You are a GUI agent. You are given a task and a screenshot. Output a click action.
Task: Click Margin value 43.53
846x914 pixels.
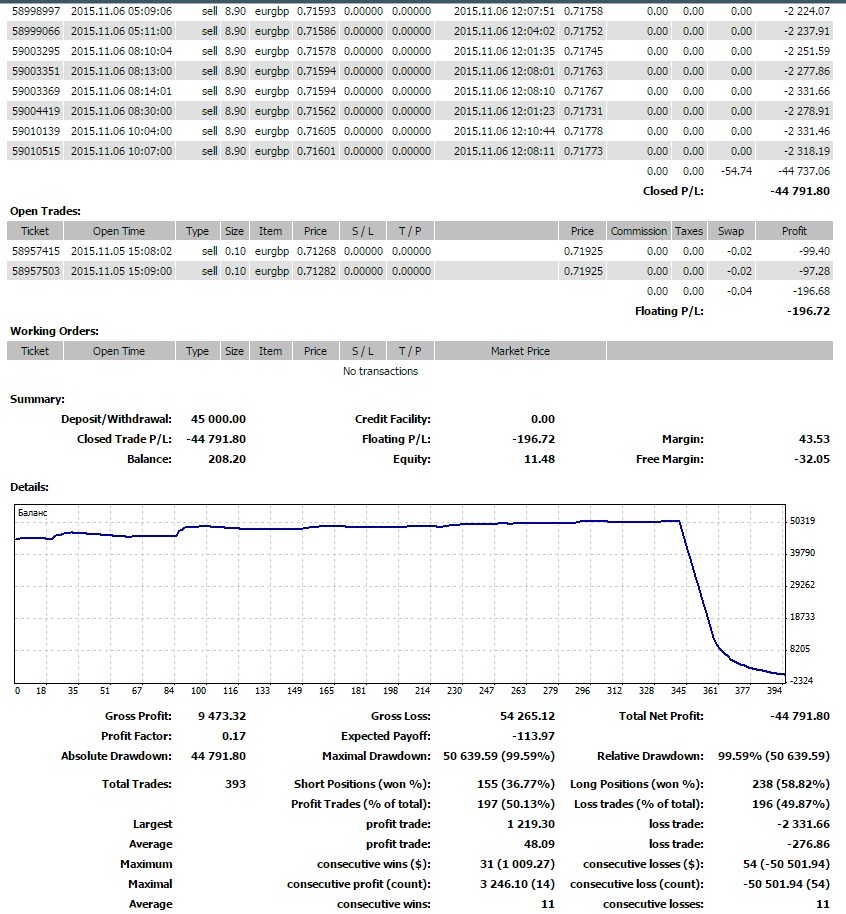click(x=814, y=439)
